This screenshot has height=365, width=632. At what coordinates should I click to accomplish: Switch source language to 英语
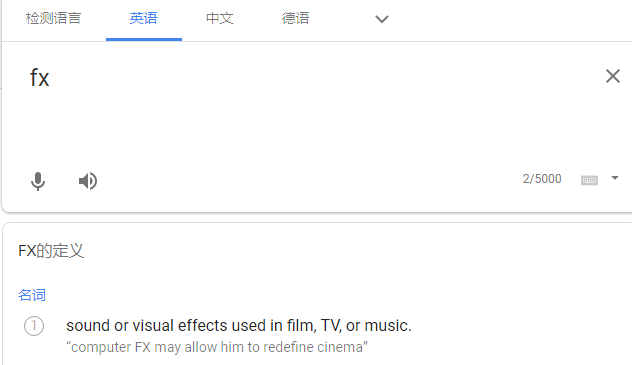[143, 18]
